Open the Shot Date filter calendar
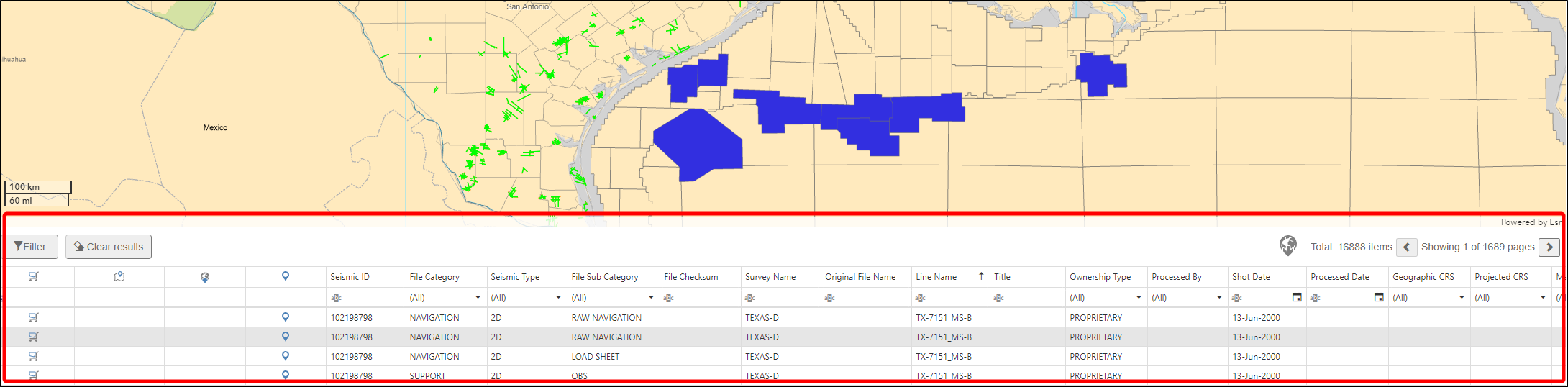This screenshot has height=387, width=1568. click(1297, 297)
